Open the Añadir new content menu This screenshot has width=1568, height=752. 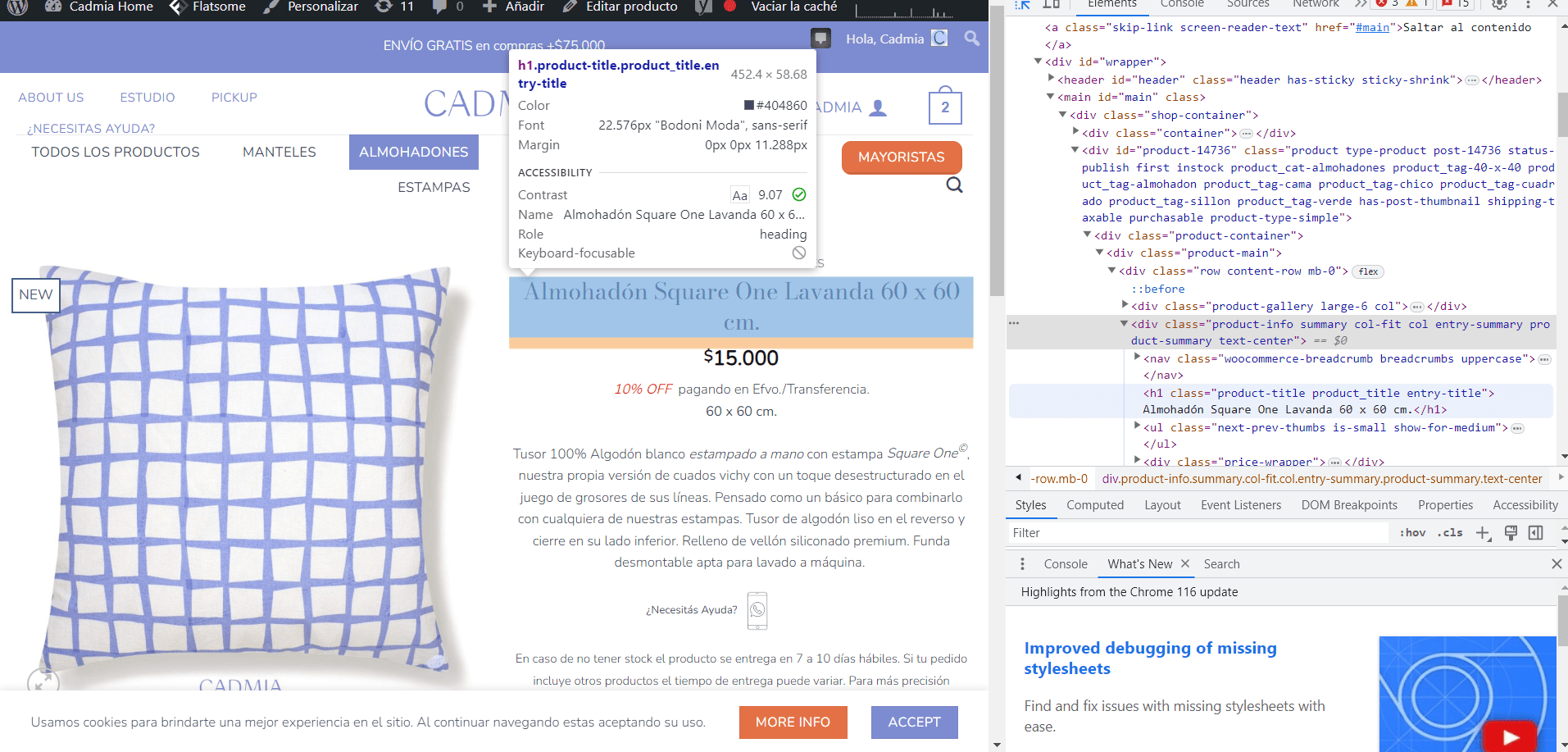[513, 7]
